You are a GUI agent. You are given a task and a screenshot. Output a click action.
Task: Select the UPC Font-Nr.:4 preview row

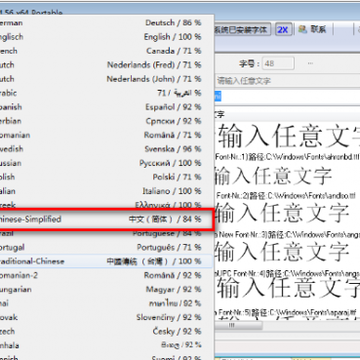point(287,259)
